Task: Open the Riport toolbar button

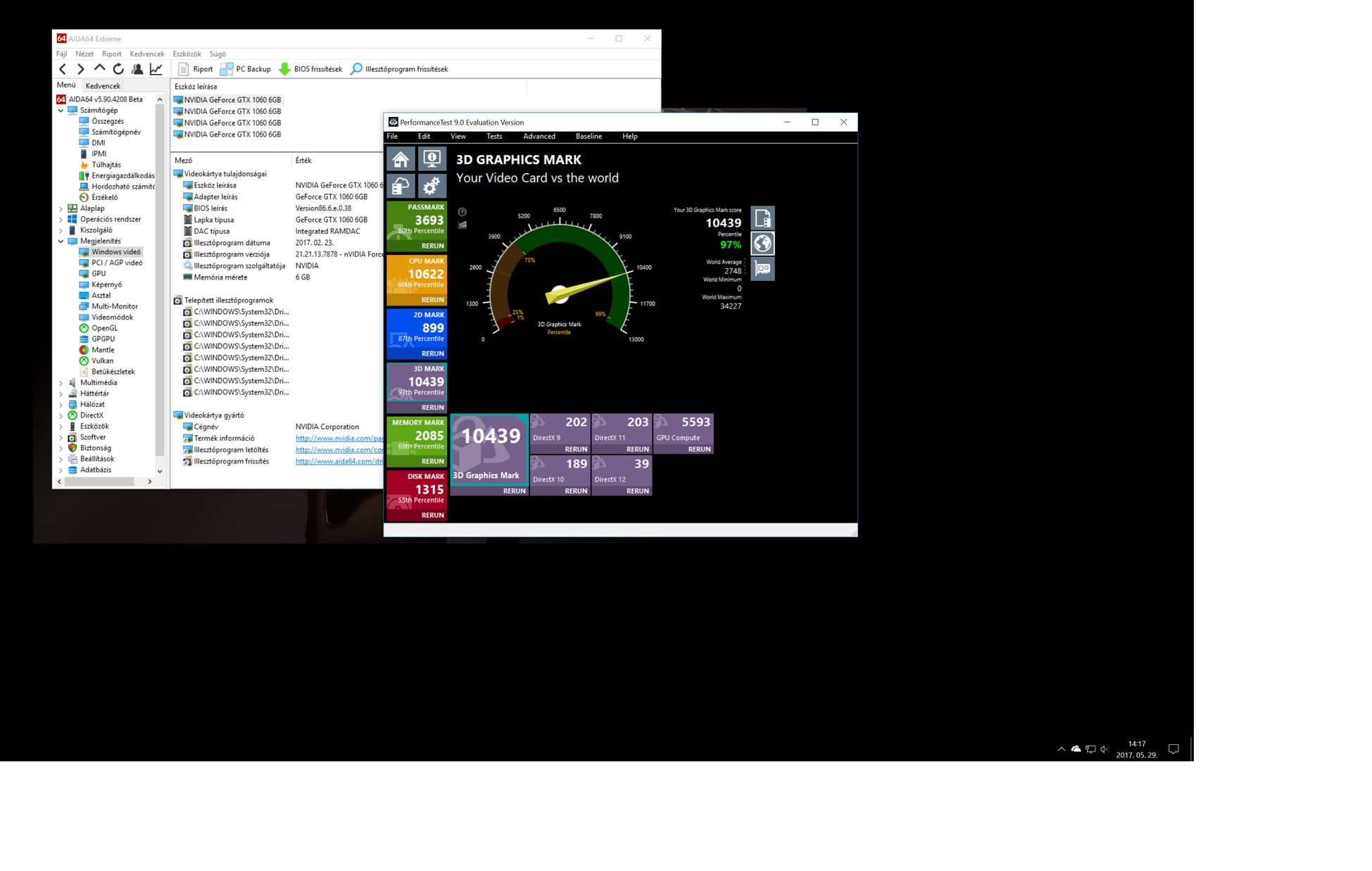Action: pos(195,69)
